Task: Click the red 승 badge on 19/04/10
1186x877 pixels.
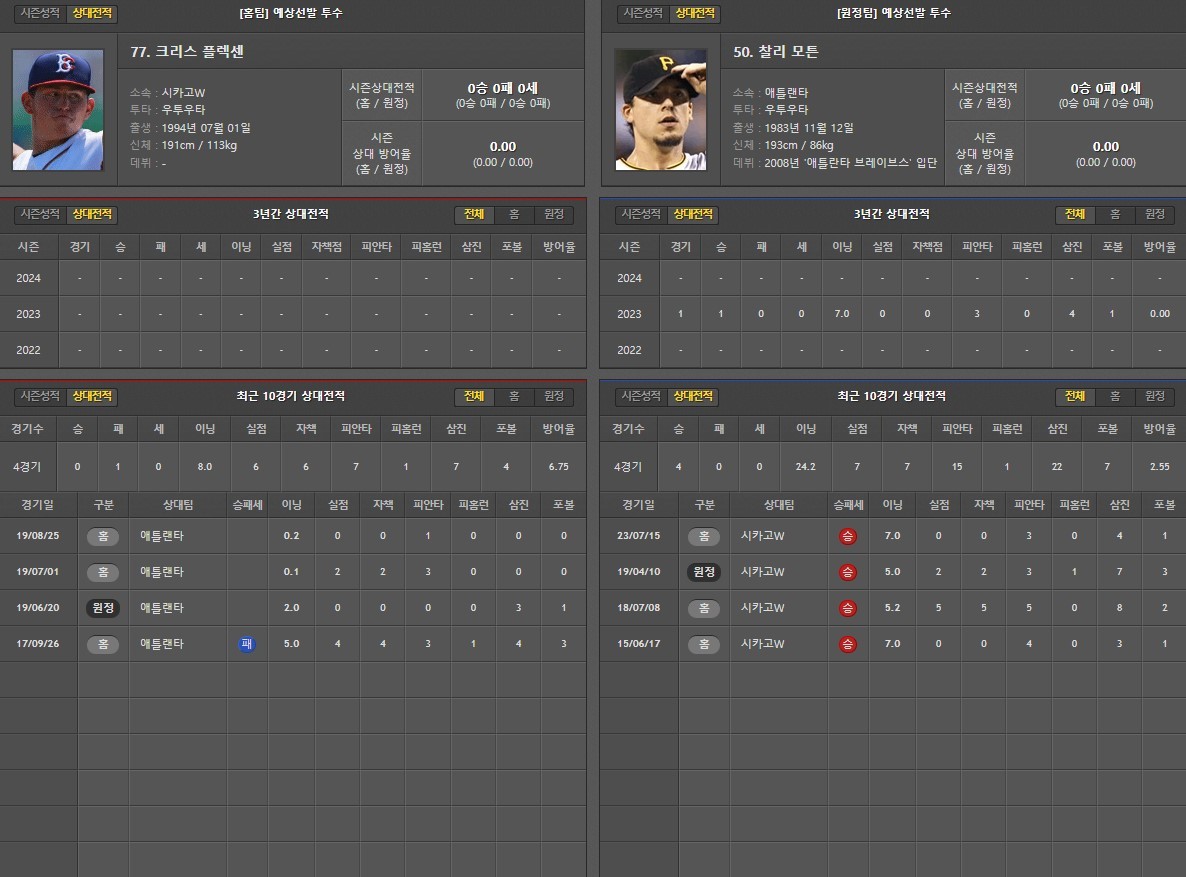Action: pyautogui.click(x=848, y=572)
